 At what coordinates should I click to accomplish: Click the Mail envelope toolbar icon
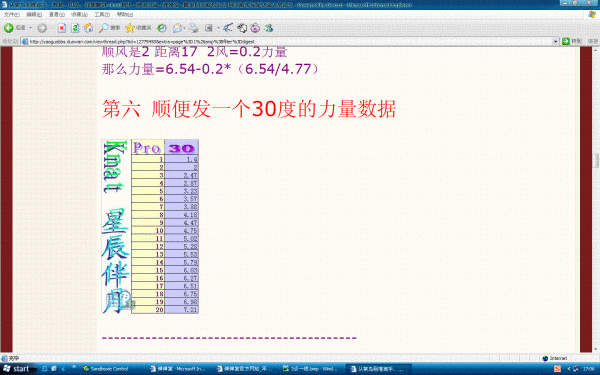tap(177, 28)
